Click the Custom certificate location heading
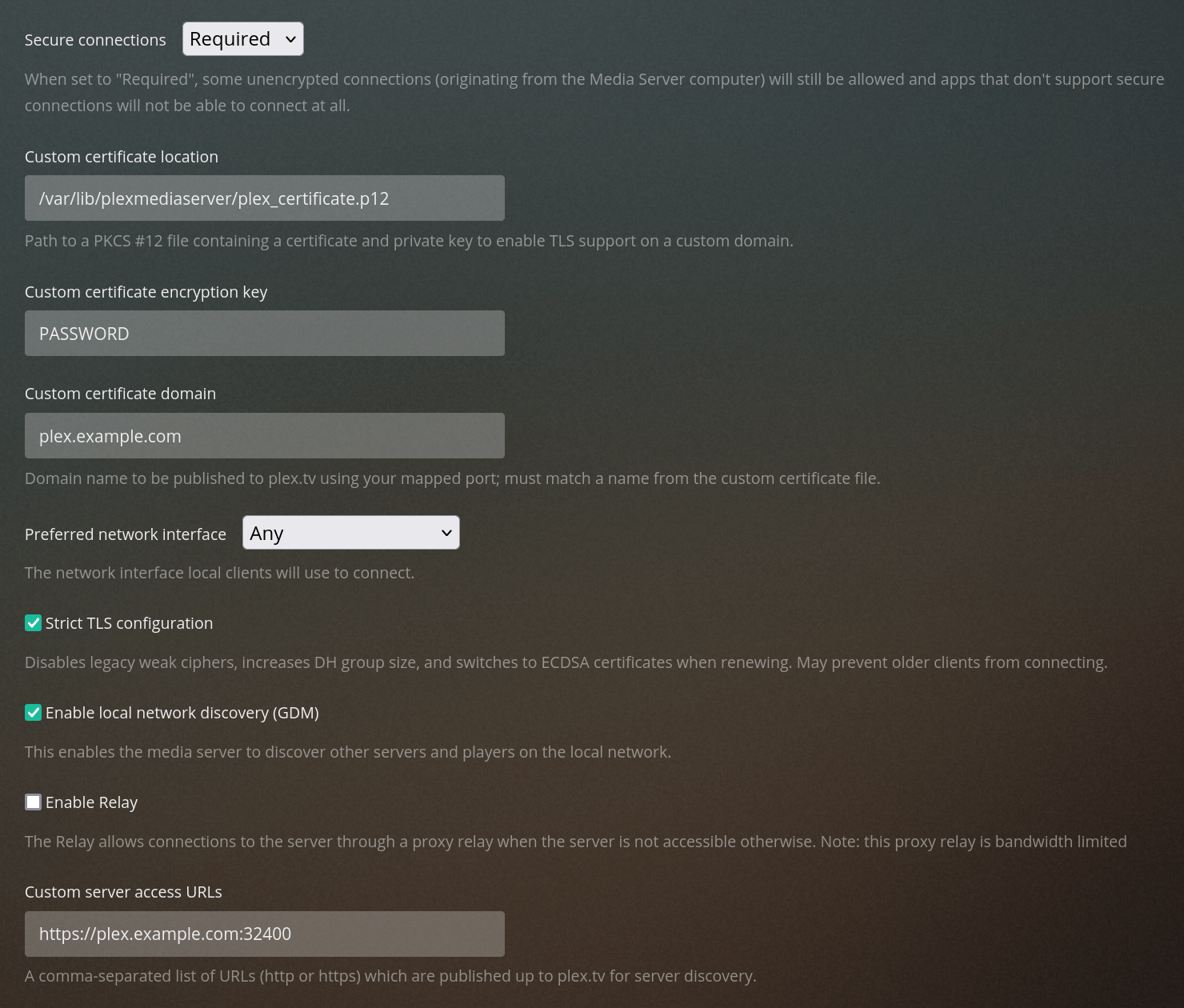 point(122,156)
